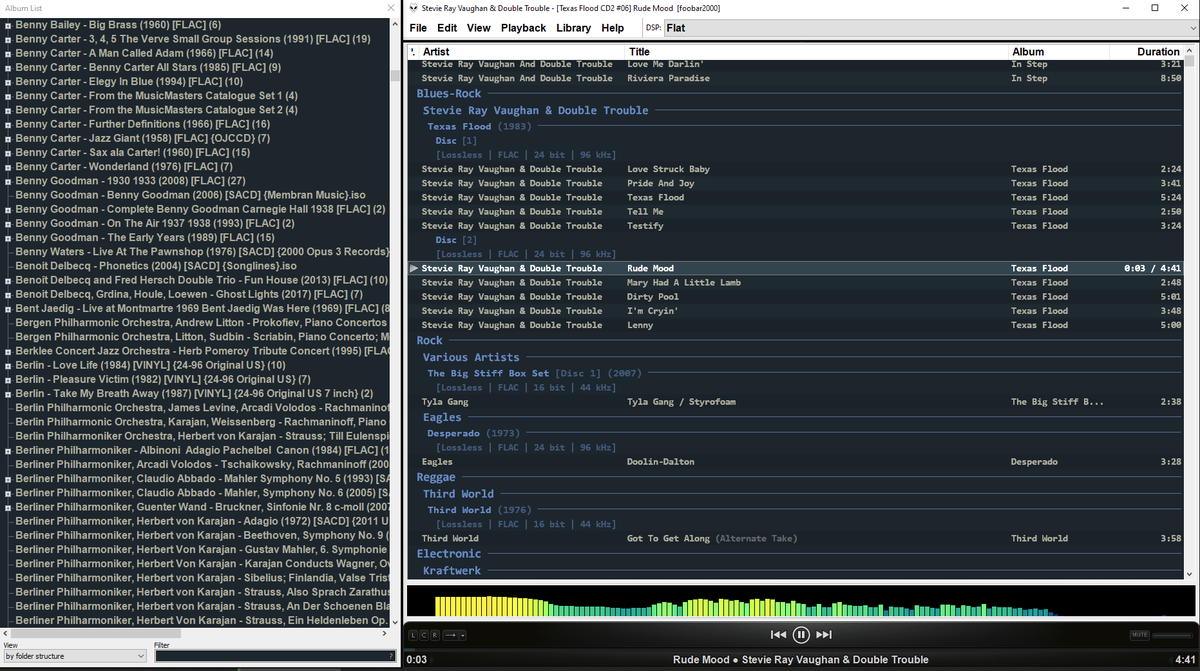Click the foobar2000 title bar icon

point(413,8)
